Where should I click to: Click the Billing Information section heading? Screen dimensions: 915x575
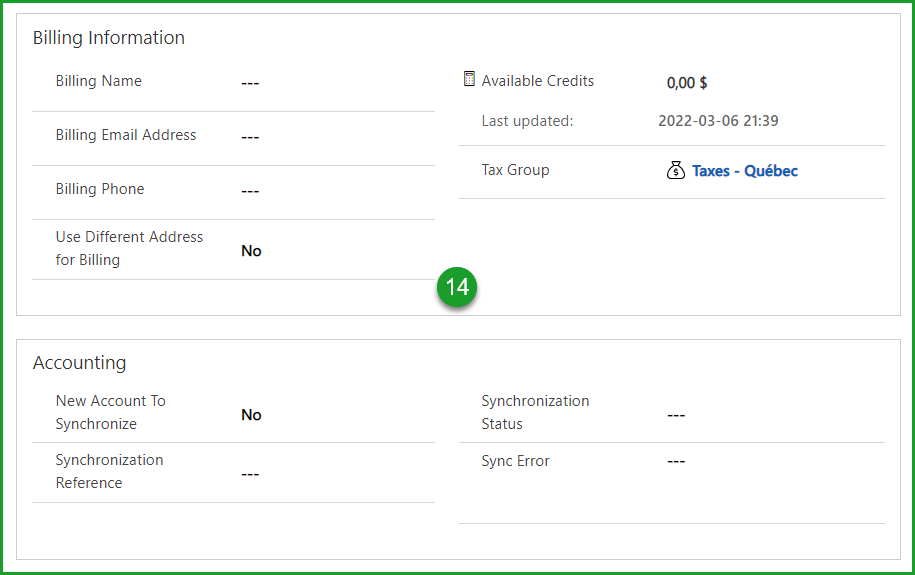pyautogui.click(x=109, y=38)
